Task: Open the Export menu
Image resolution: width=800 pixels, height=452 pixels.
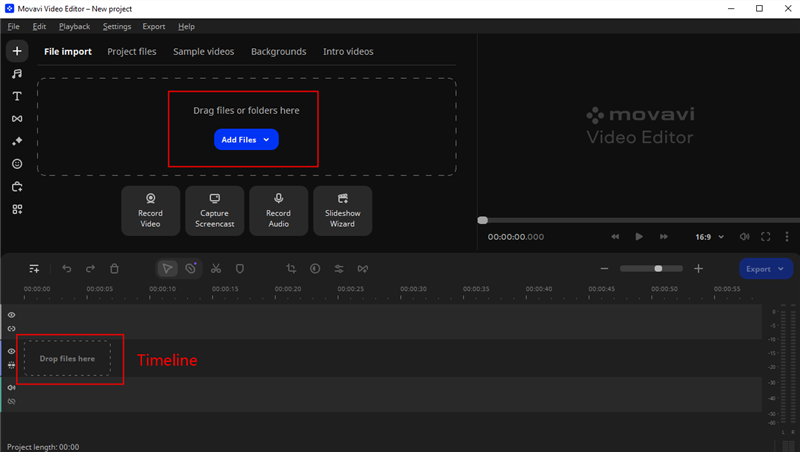Action: point(154,27)
